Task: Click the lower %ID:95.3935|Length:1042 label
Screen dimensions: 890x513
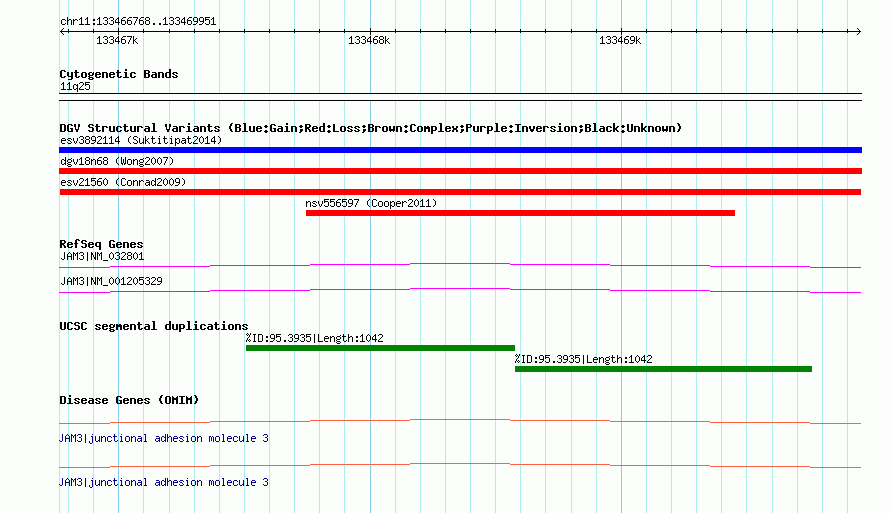Action: coord(583,359)
